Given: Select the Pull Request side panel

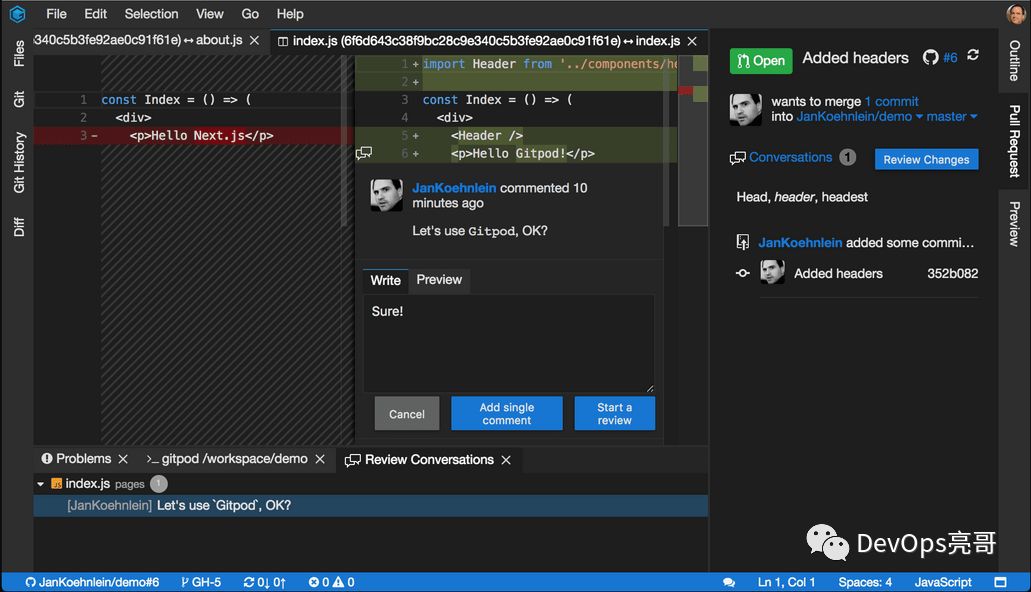Looking at the screenshot, I should [1015, 141].
